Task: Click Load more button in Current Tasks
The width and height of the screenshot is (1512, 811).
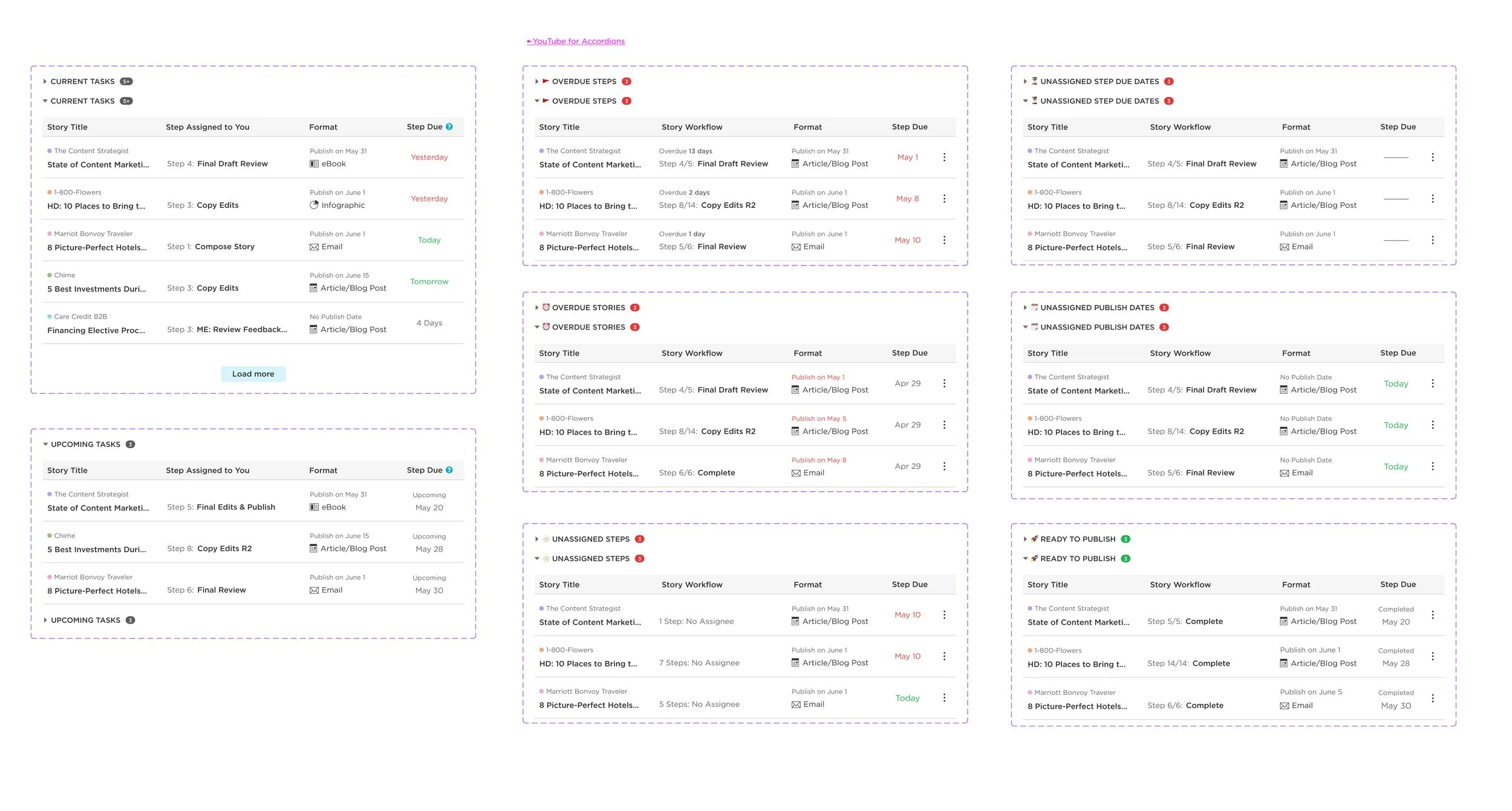Action: (x=253, y=374)
